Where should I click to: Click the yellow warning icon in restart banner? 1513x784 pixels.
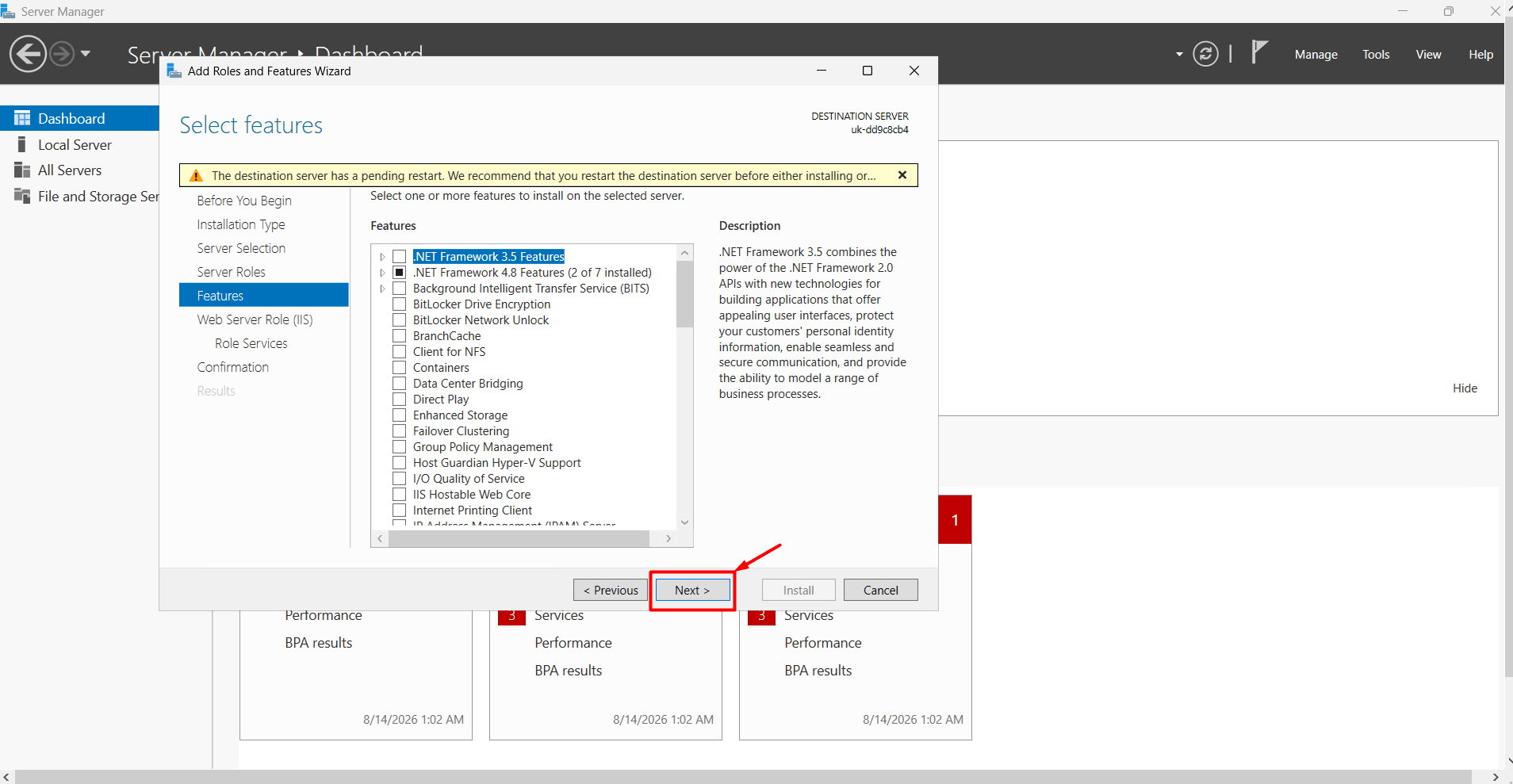(x=196, y=175)
